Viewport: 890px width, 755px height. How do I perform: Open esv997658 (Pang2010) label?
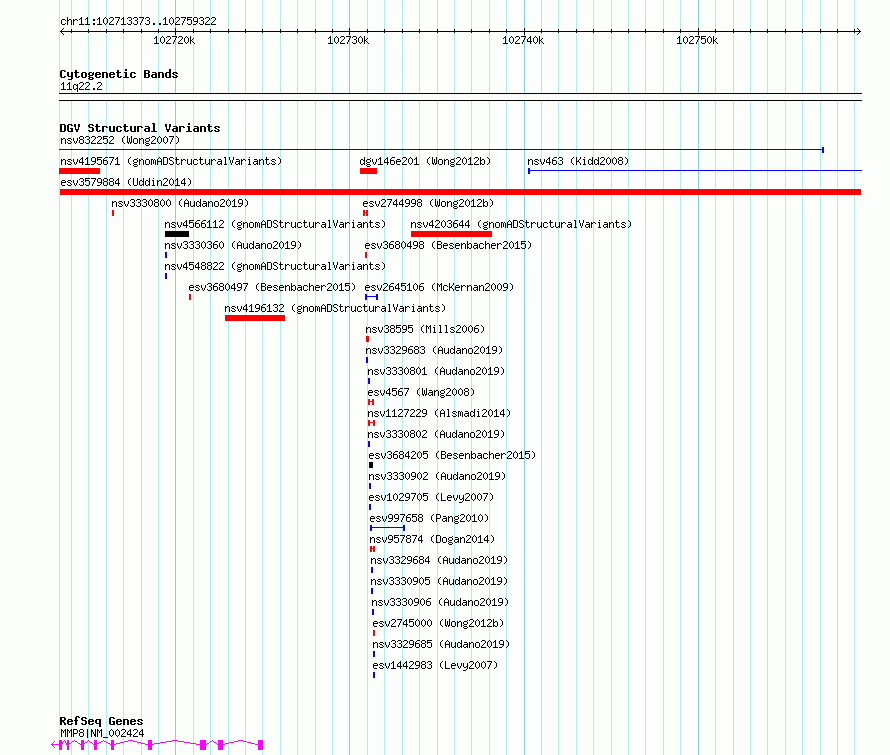click(x=429, y=518)
